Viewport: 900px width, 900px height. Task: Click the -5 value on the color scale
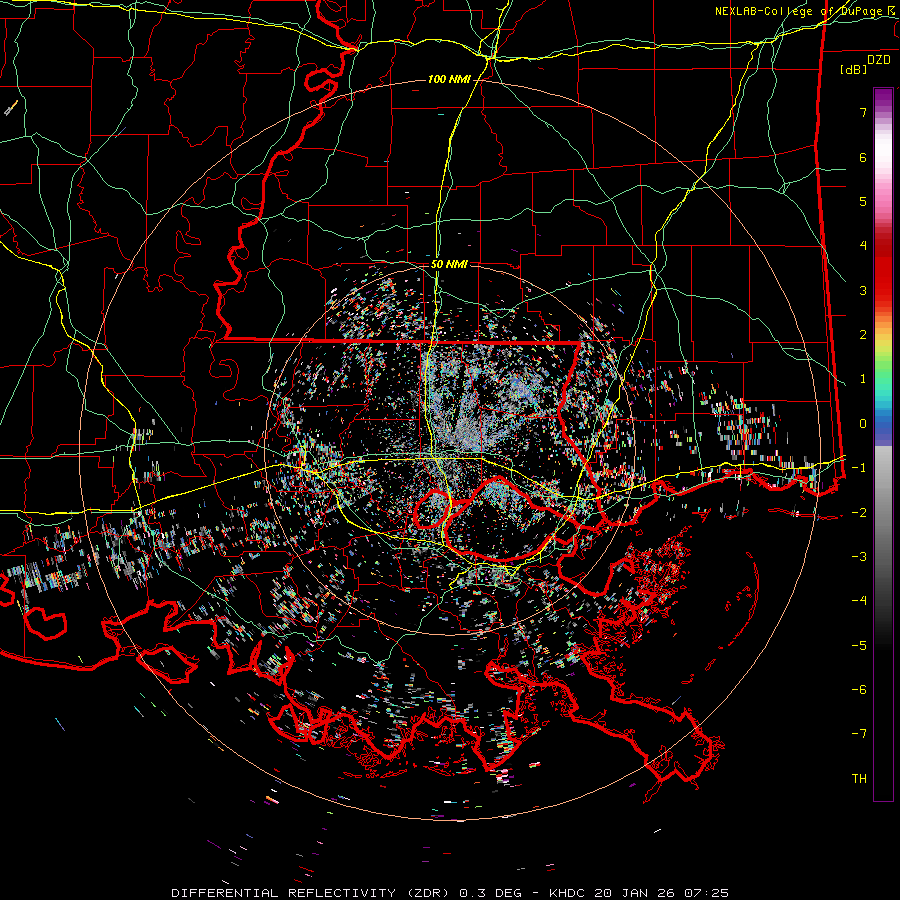(x=859, y=645)
